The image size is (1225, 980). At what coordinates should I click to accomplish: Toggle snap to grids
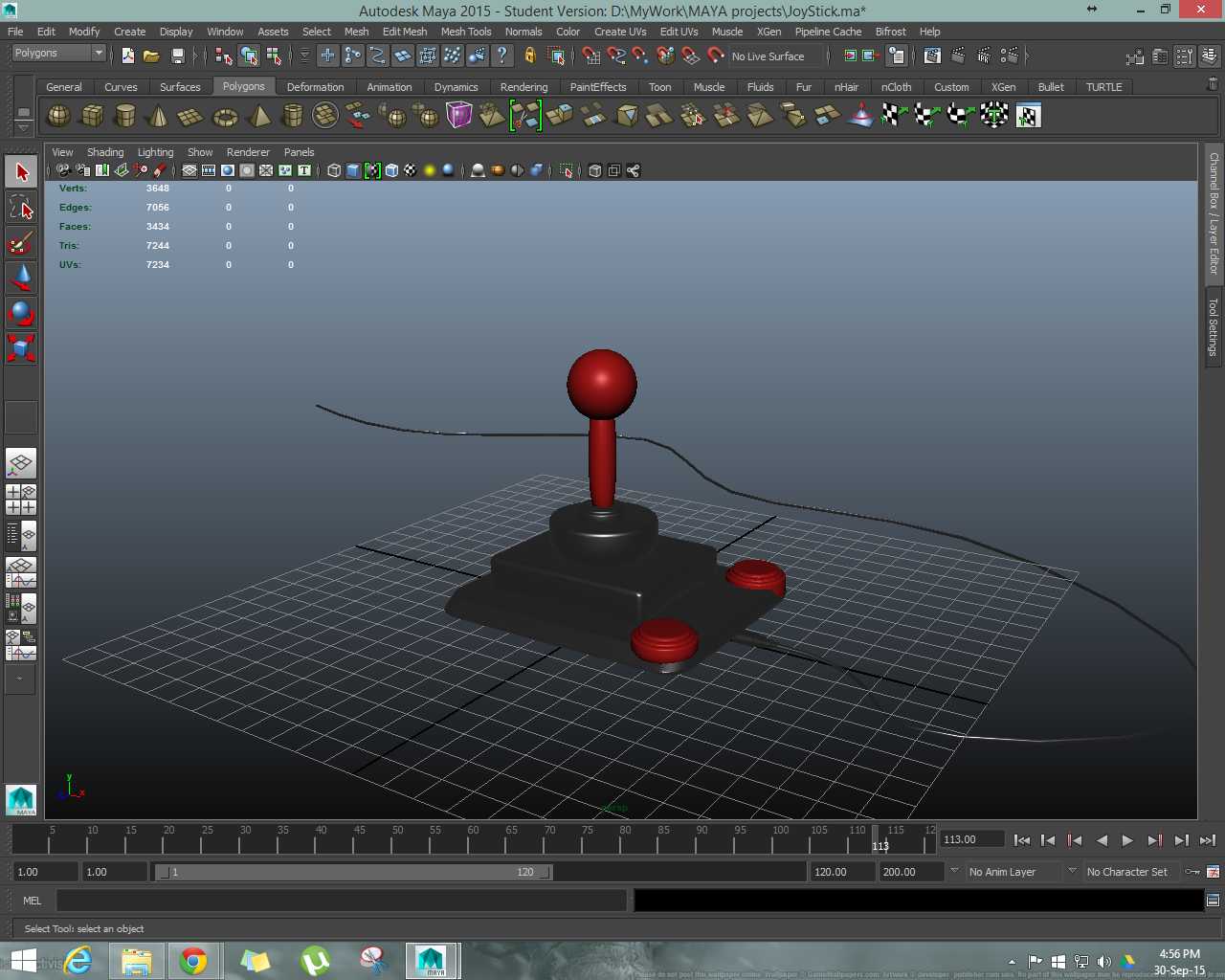tap(591, 56)
